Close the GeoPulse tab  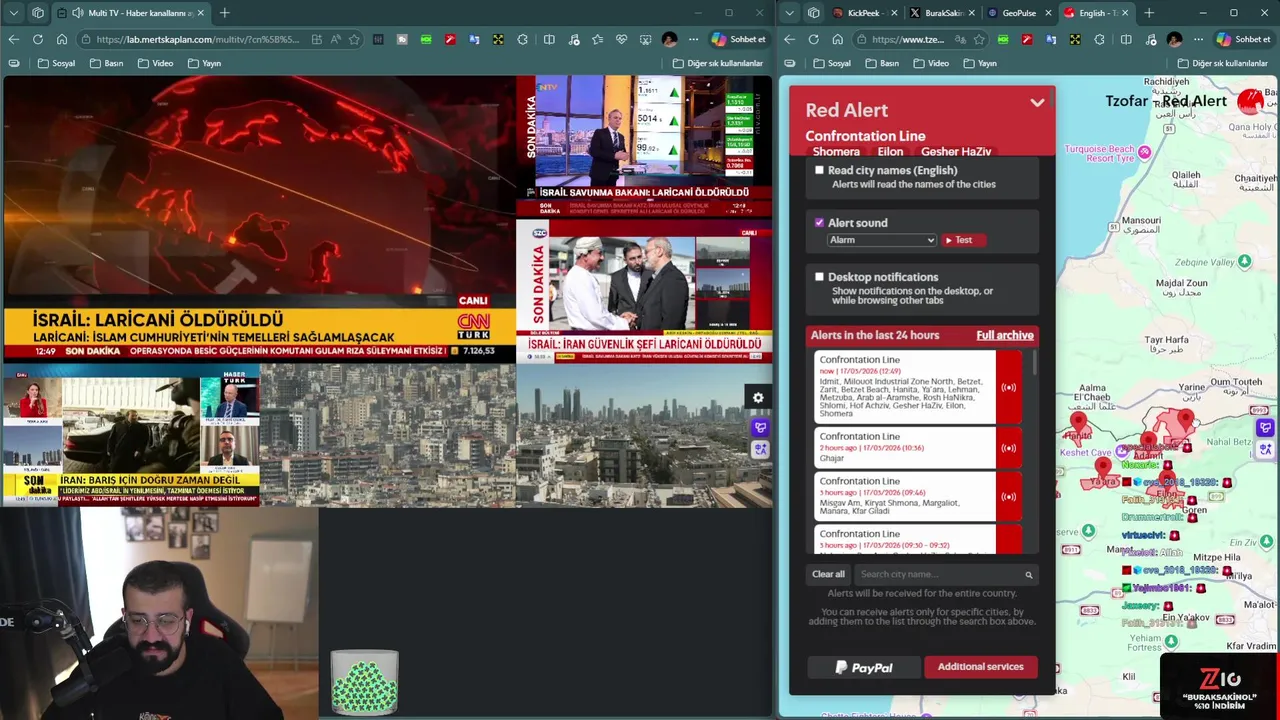[1049, 13]
